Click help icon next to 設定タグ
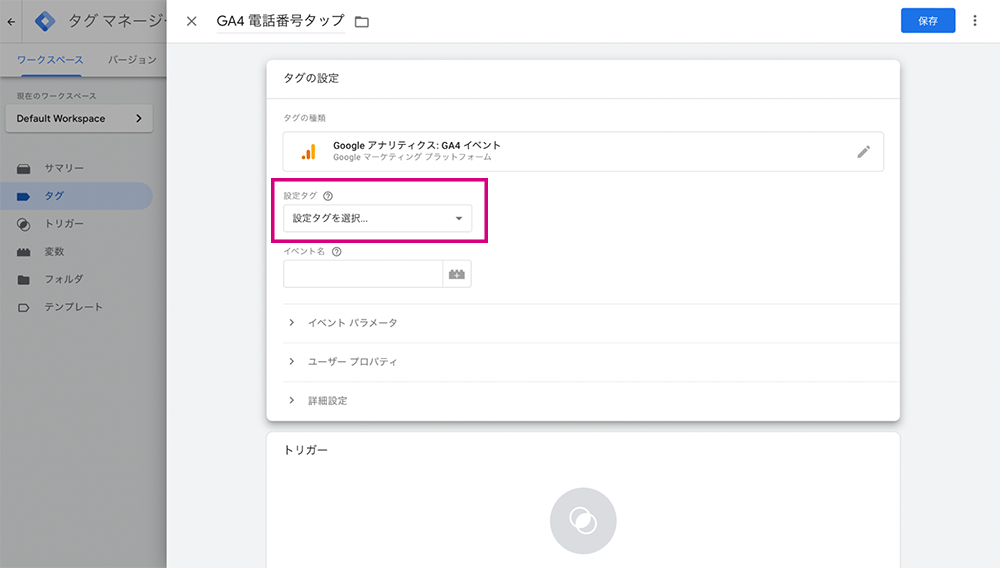1000x569 pixels. [x=328, y=196]
